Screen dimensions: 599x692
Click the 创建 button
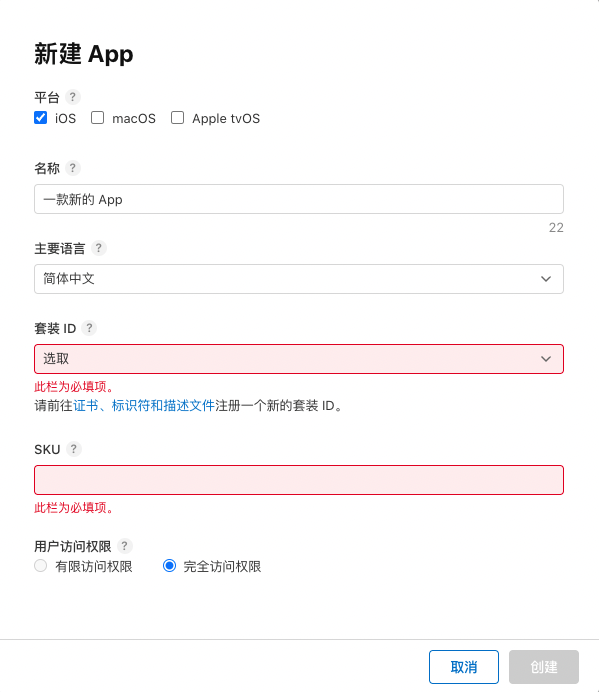click(544, 667)
